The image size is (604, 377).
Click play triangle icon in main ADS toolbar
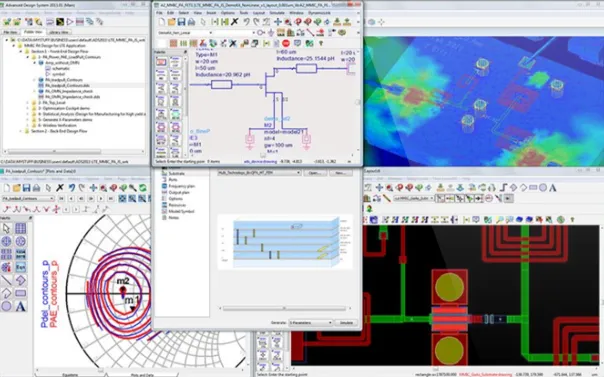70,22
